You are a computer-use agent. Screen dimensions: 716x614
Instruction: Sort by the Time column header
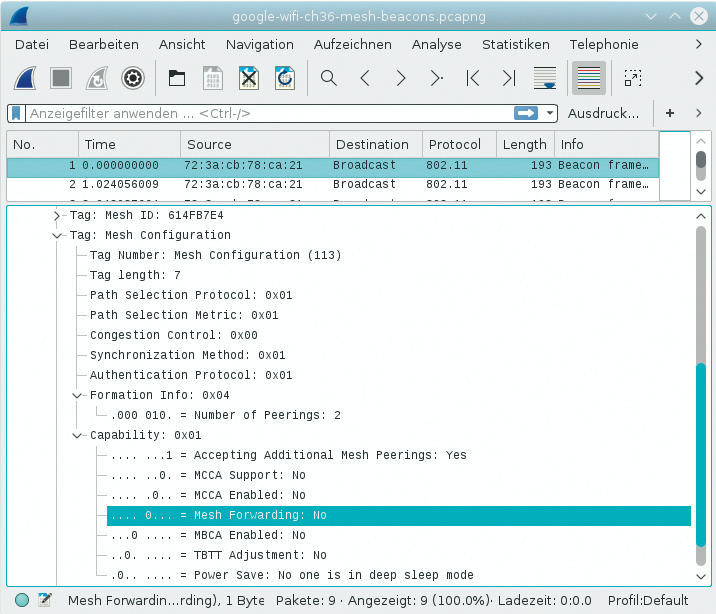pos(129,144)
